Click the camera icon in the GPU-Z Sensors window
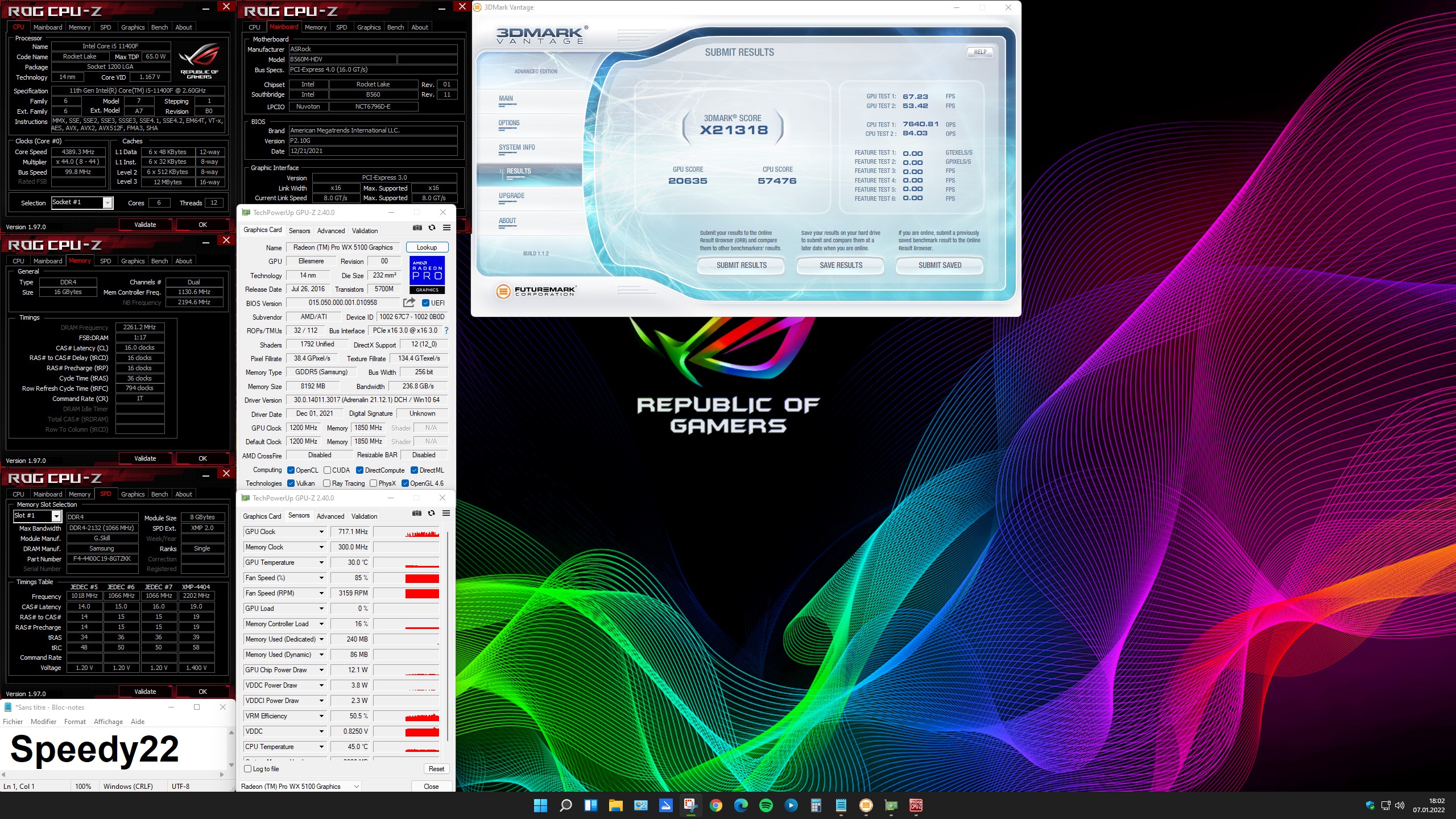 (x=417, y=513)
